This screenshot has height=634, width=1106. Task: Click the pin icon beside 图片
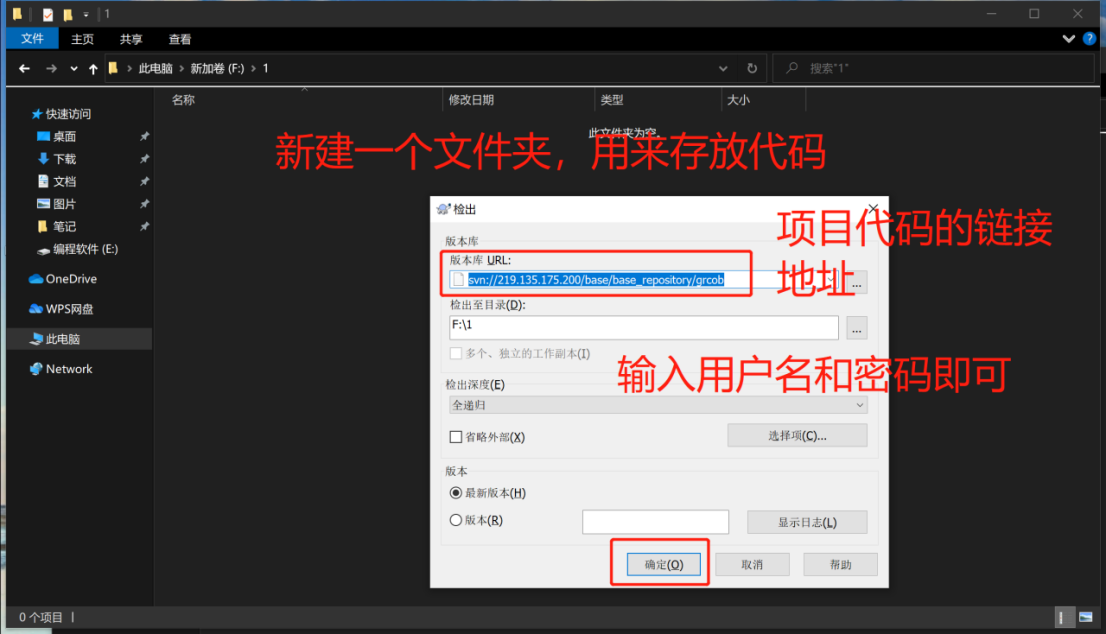point(144,204)
